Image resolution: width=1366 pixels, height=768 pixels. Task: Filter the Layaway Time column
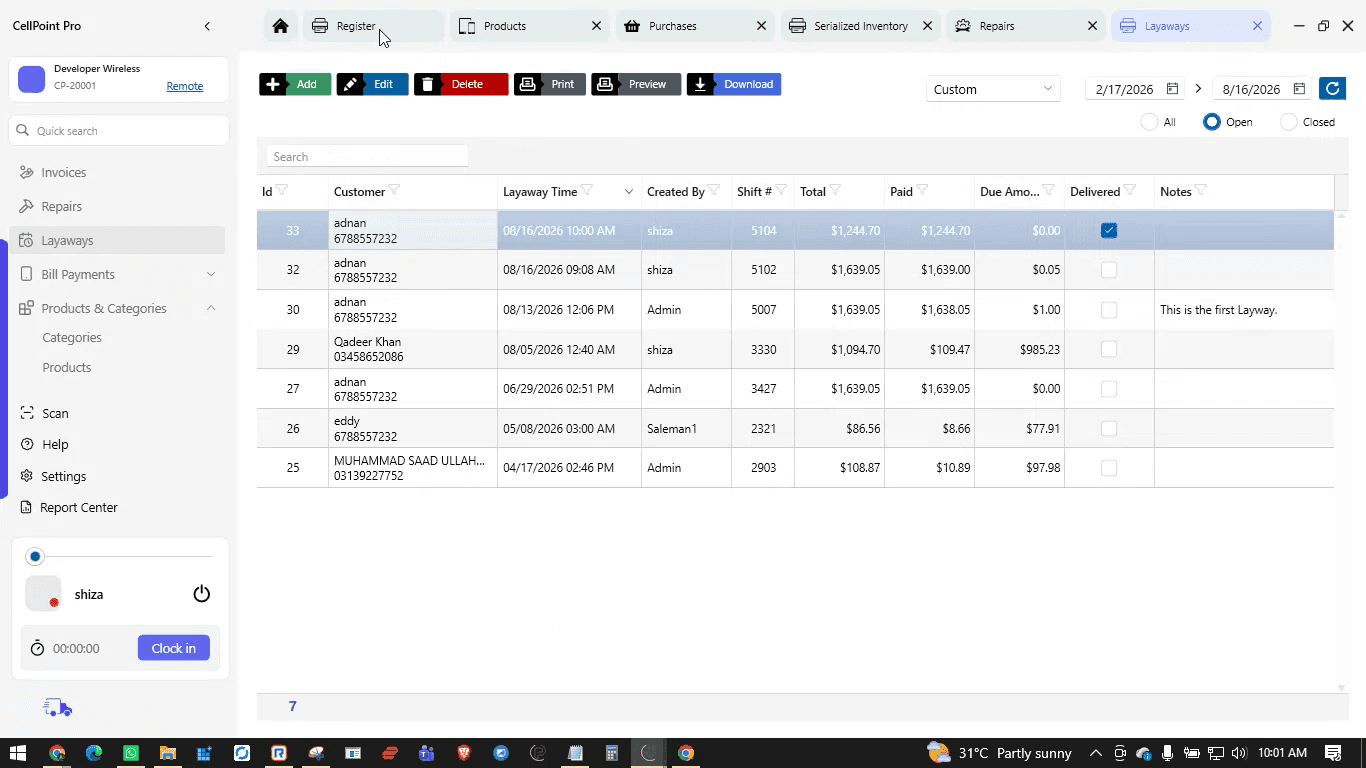(586, 191)
